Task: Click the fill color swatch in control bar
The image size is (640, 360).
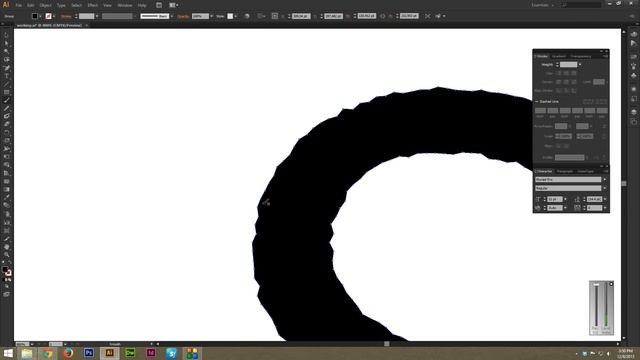Action: click(x=35, y=16)
